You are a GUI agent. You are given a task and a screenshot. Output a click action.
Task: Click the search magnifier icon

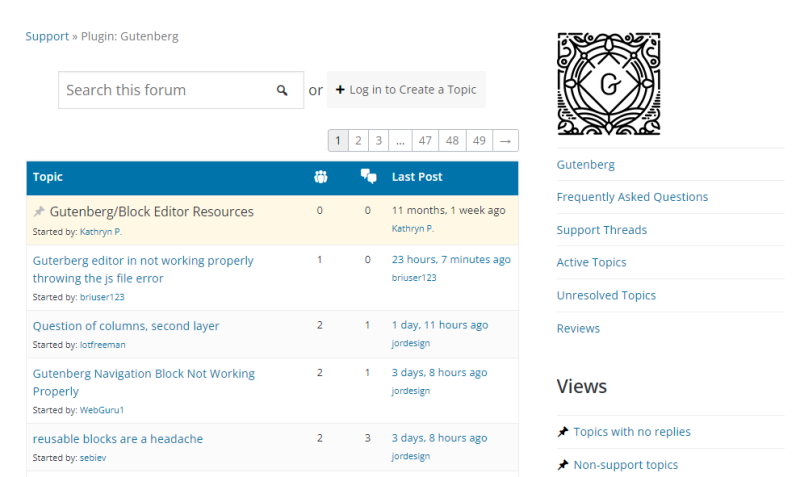point(282,90)
